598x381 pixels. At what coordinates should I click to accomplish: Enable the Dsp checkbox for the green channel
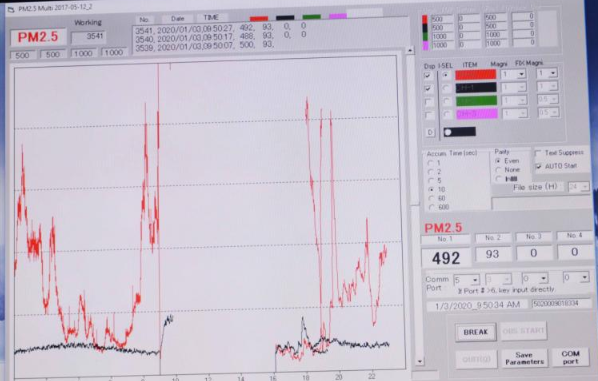429,102
